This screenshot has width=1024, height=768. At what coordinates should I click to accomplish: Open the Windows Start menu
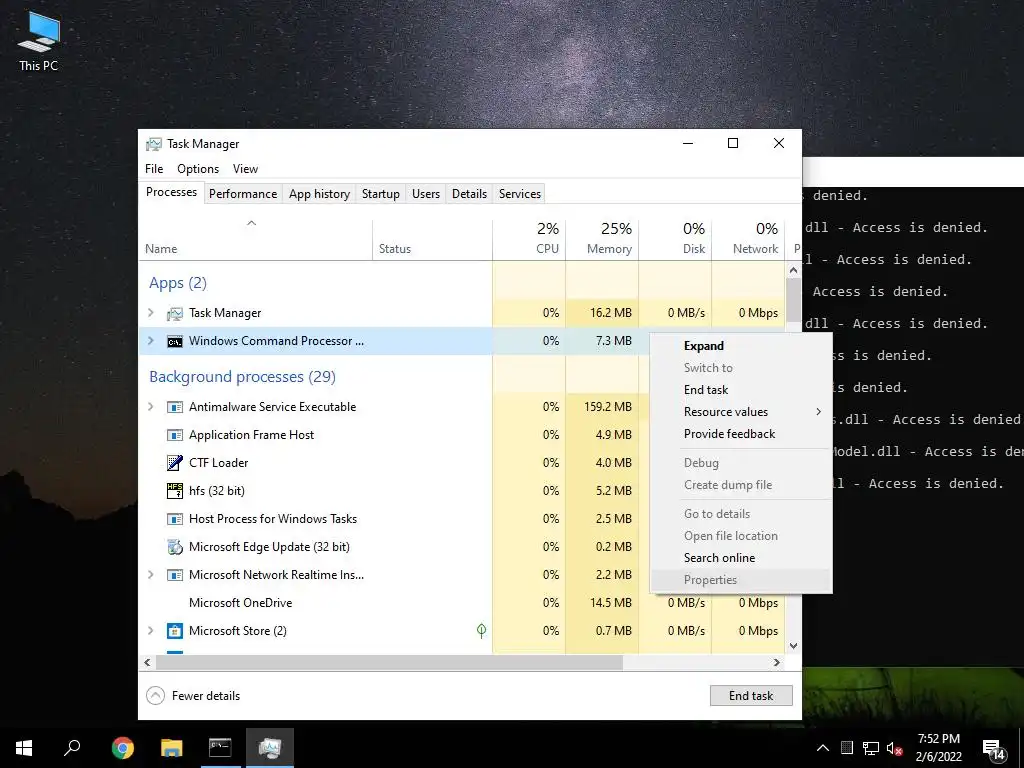24,748
